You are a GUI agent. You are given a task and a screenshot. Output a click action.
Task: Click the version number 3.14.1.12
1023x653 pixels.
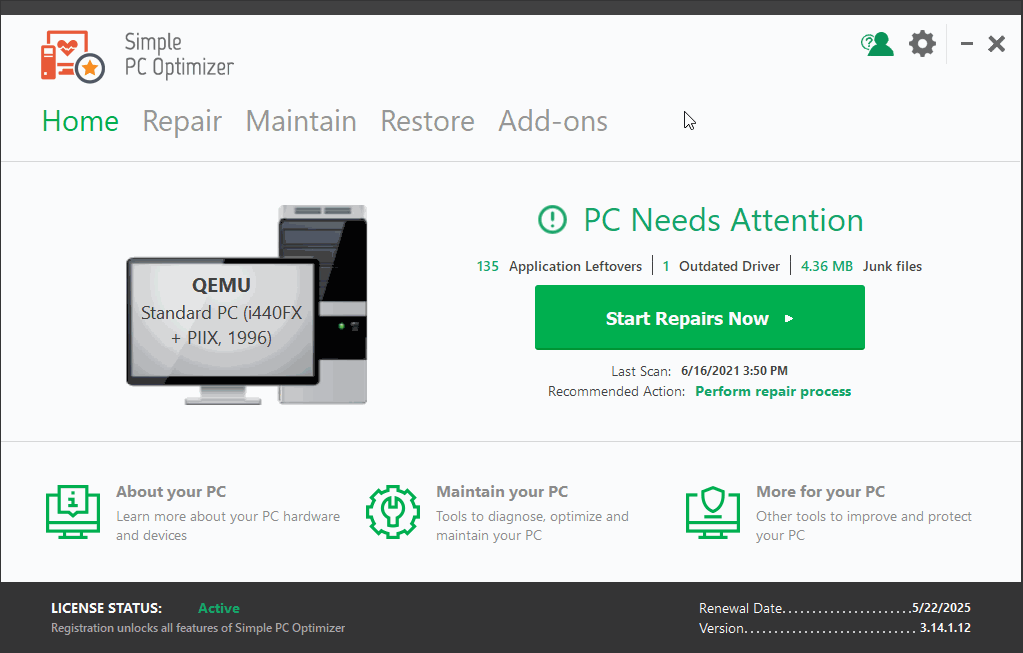tap(945, 628)
